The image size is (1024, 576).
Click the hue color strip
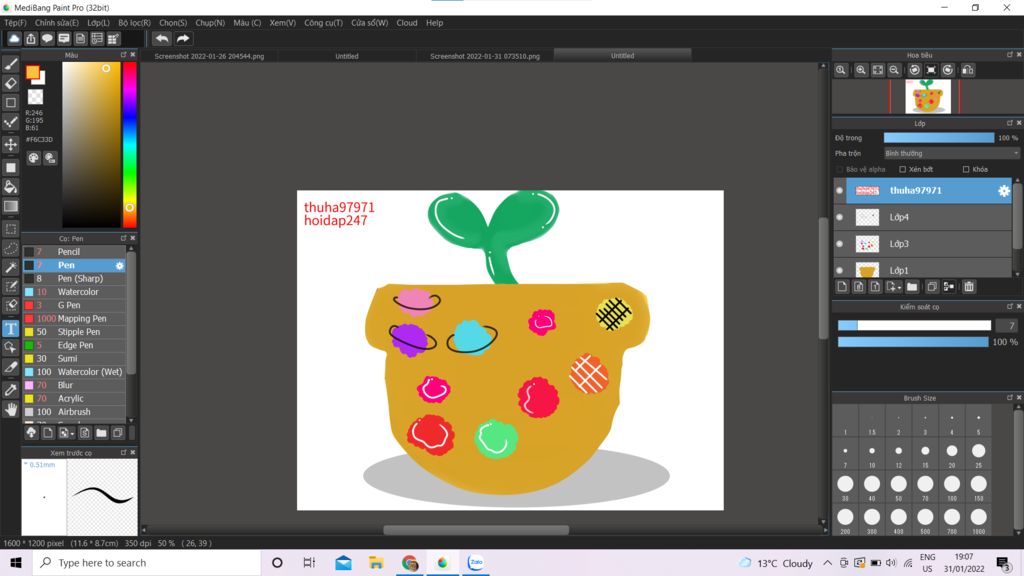click(129, 144)
